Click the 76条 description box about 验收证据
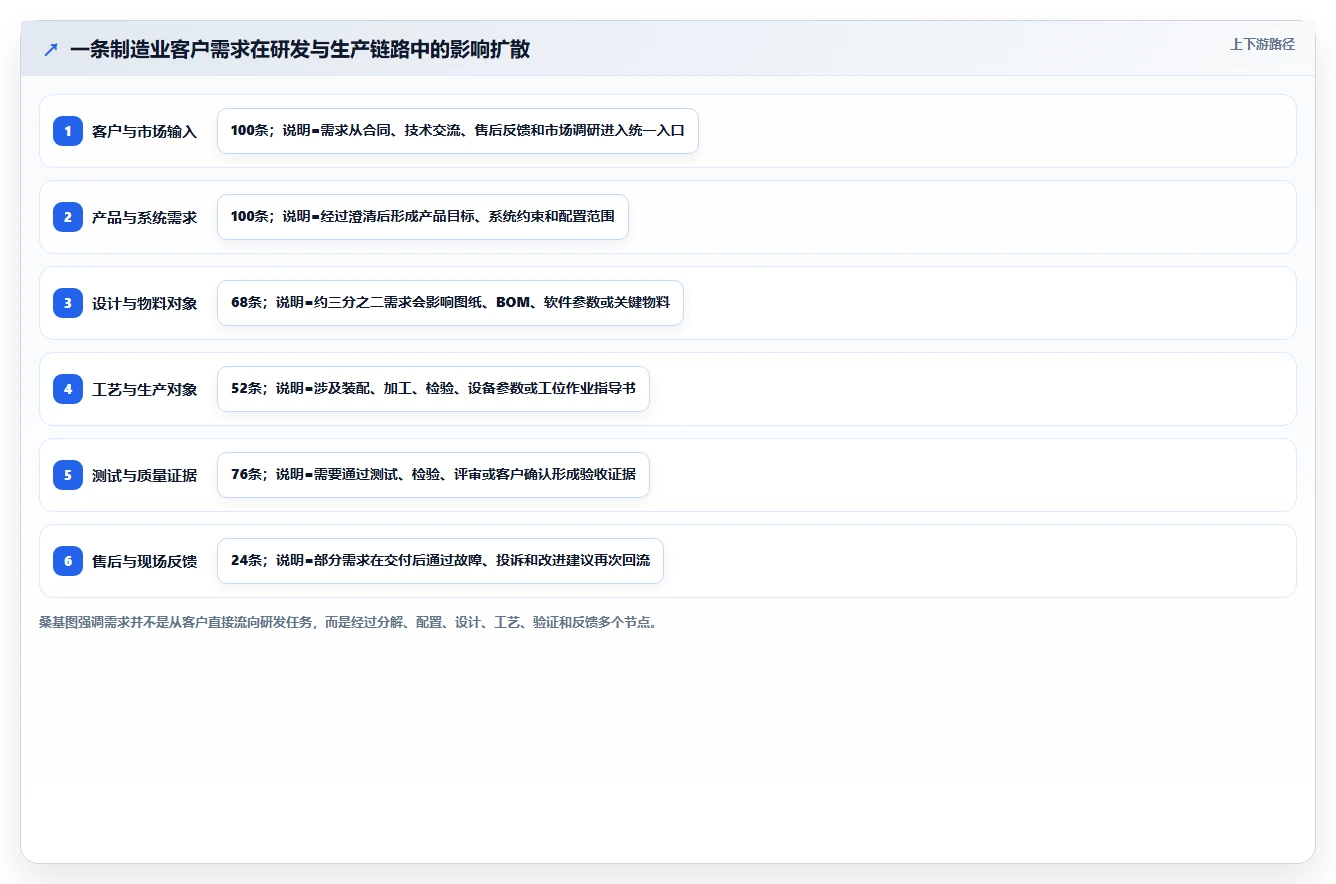This screenshot has height=884, width=1336. [433, 475]
